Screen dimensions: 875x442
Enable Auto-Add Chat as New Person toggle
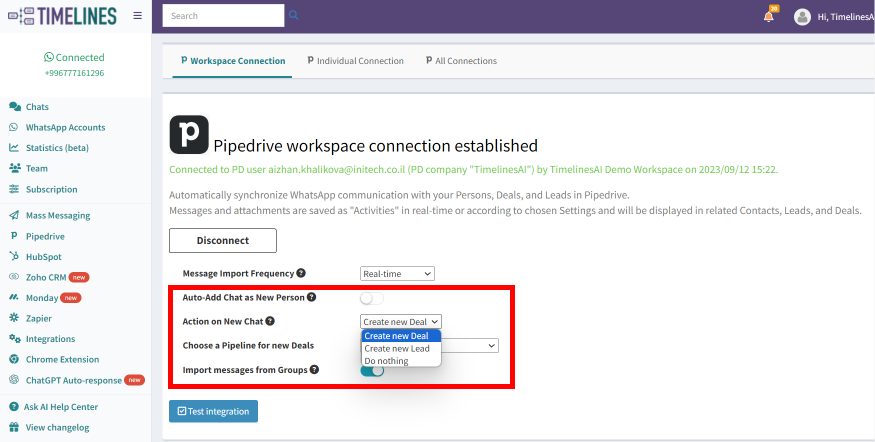372,298
